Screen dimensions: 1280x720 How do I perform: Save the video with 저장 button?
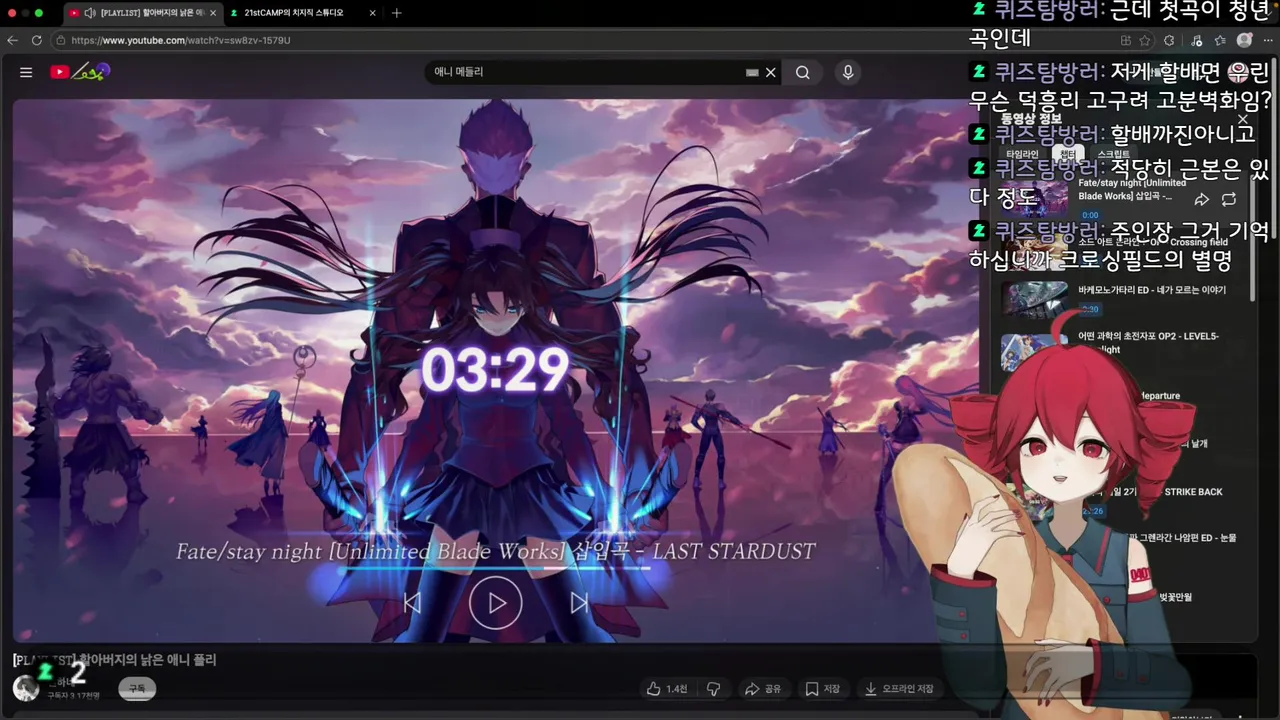823,689
